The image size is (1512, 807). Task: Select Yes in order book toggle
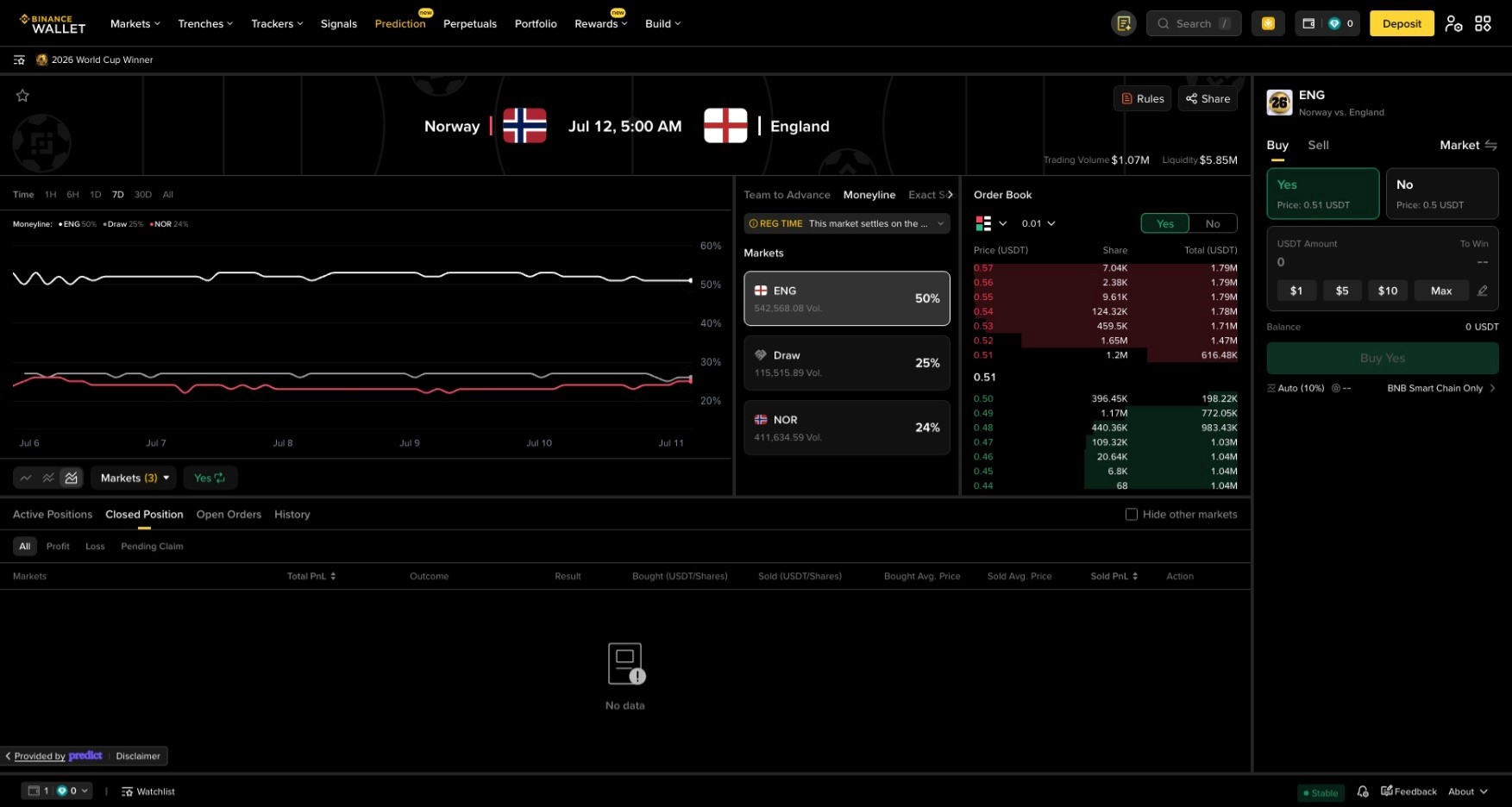(1165, 223)
